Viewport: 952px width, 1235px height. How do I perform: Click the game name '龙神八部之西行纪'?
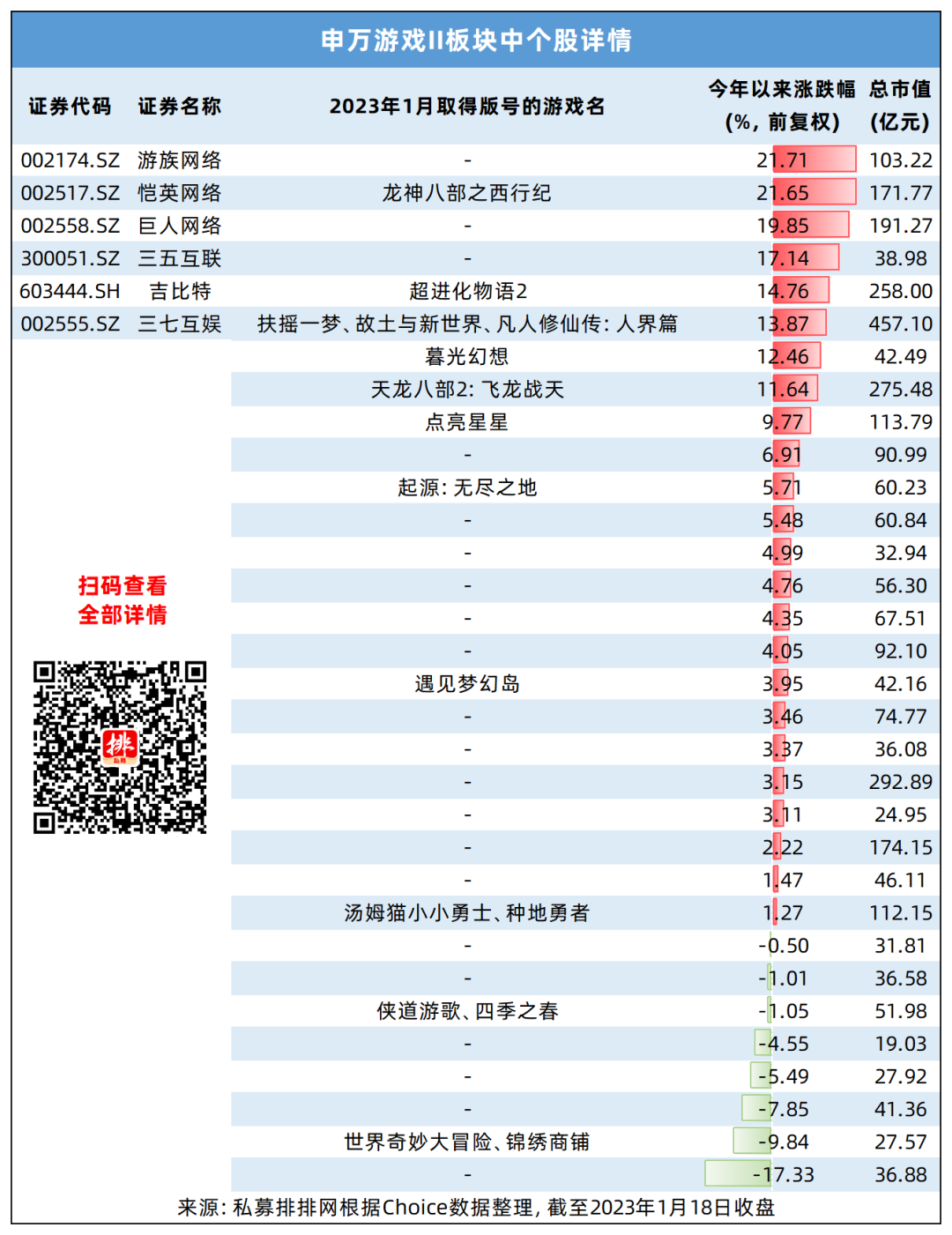(x=467, y=193)
